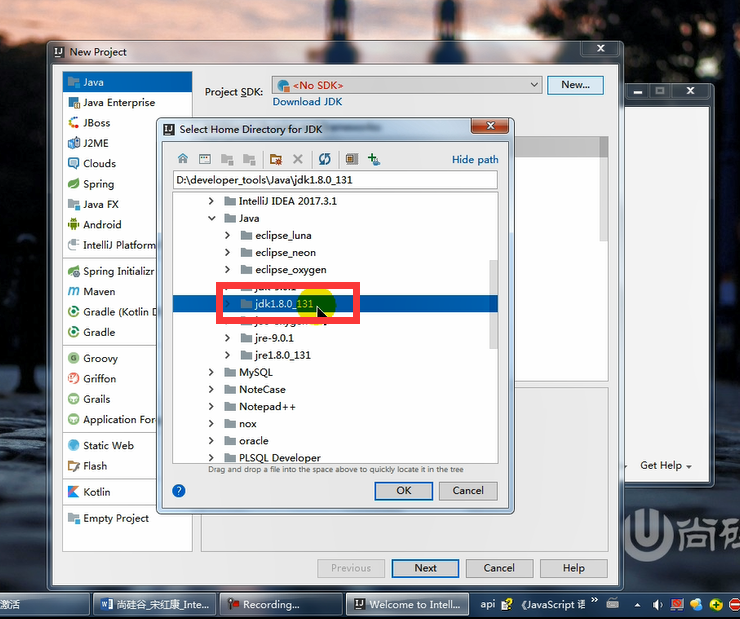
Task: Select Static Web project type
Action: [109, 445]
